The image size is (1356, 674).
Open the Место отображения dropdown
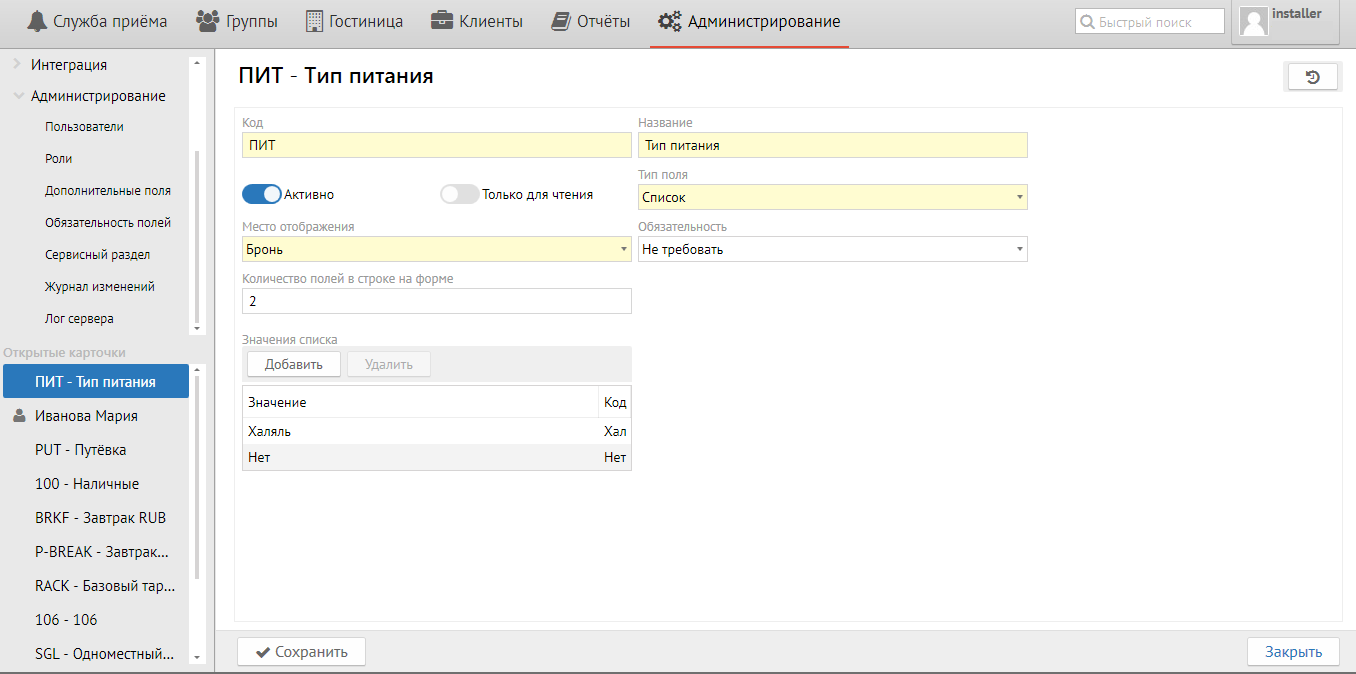(436, 249)
